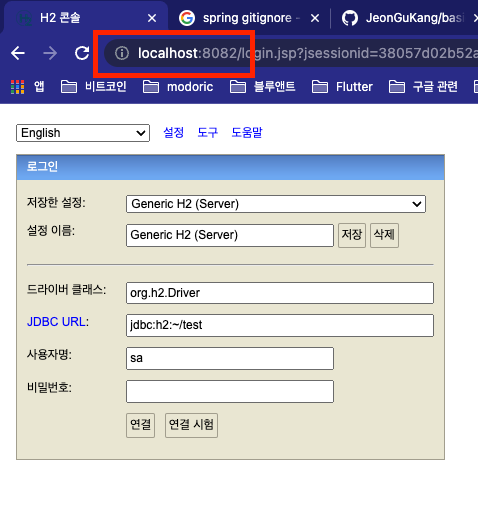Open the 구글 관련 bookmark folder
This screenshot has width=478, height=520.
423,87
